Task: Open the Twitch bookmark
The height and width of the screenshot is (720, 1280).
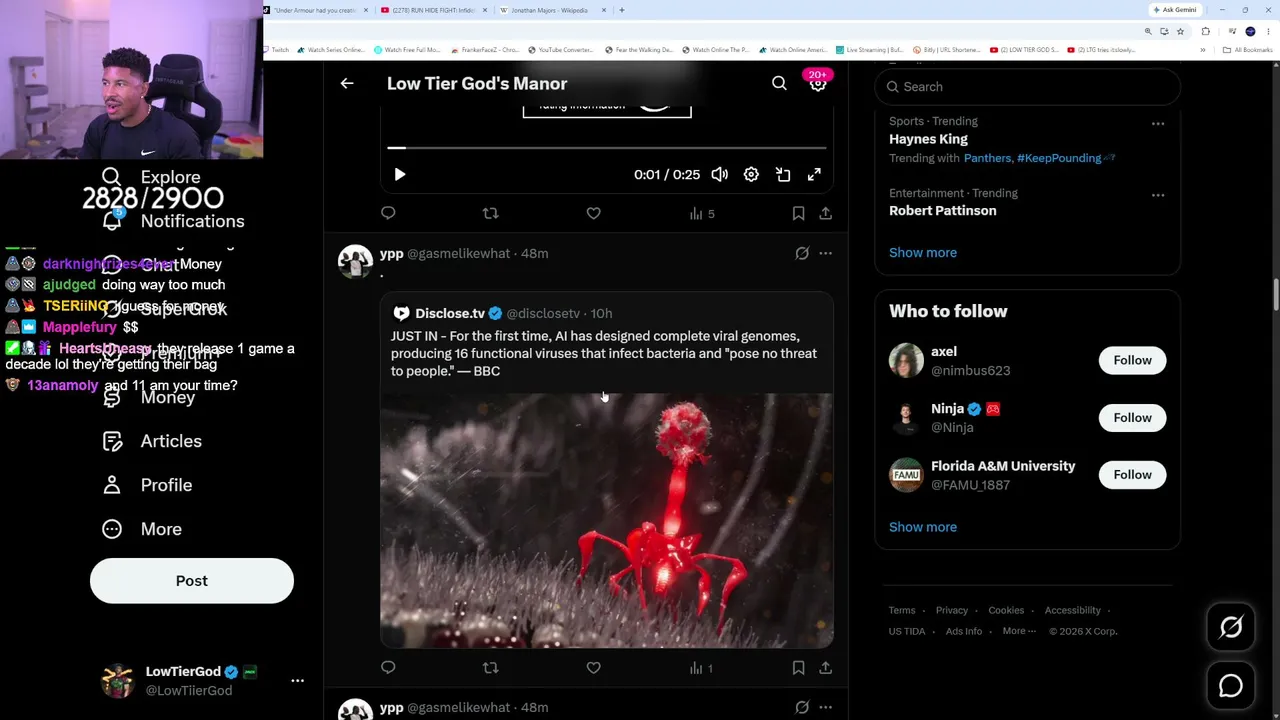Action: (x=275, y=50)
